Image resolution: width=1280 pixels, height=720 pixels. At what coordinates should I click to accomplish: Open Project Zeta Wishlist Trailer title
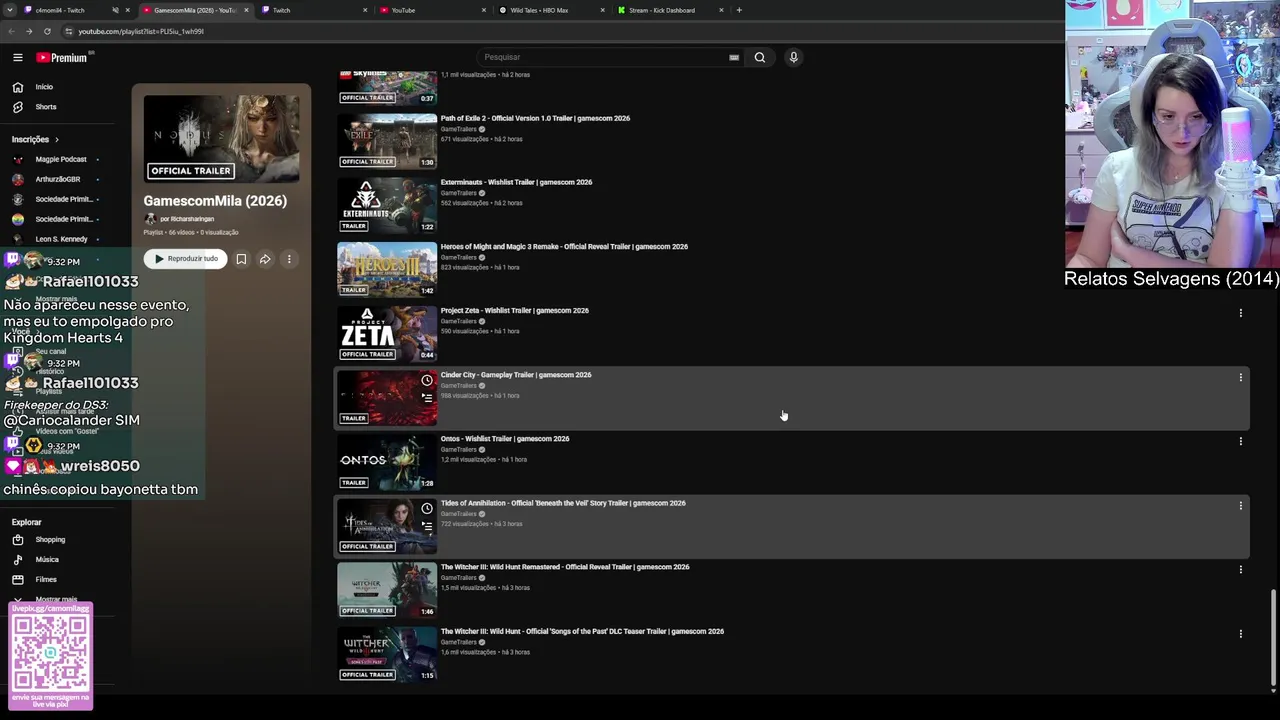[x=515, y=310]
